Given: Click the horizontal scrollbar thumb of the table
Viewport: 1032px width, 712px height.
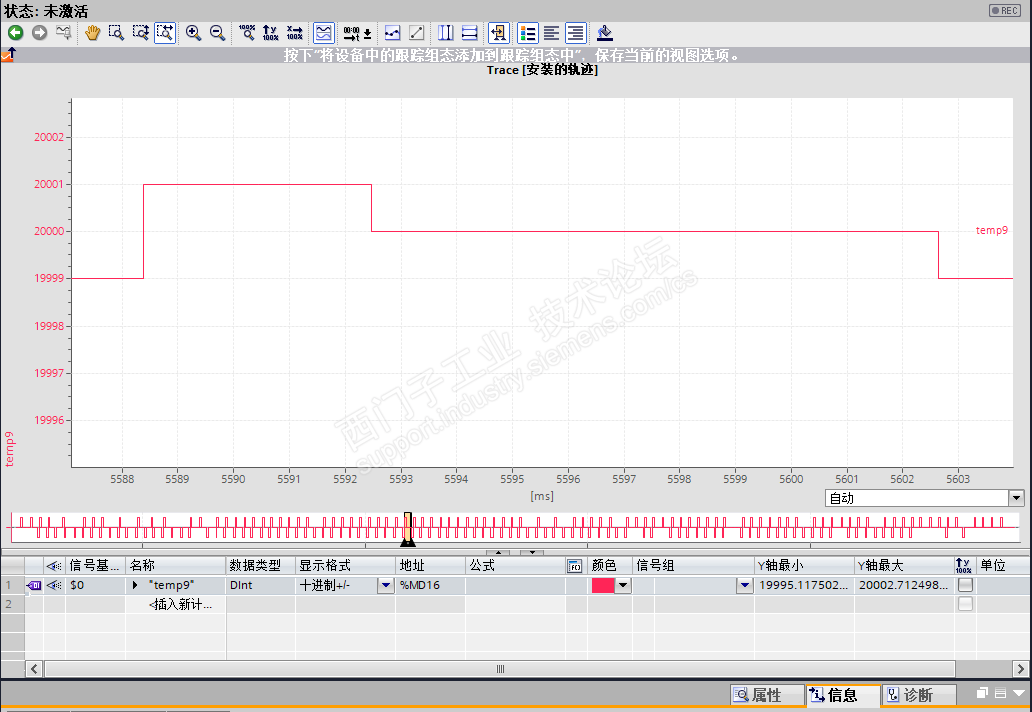Looking at the screenshot, I should (x=500, y=669).
